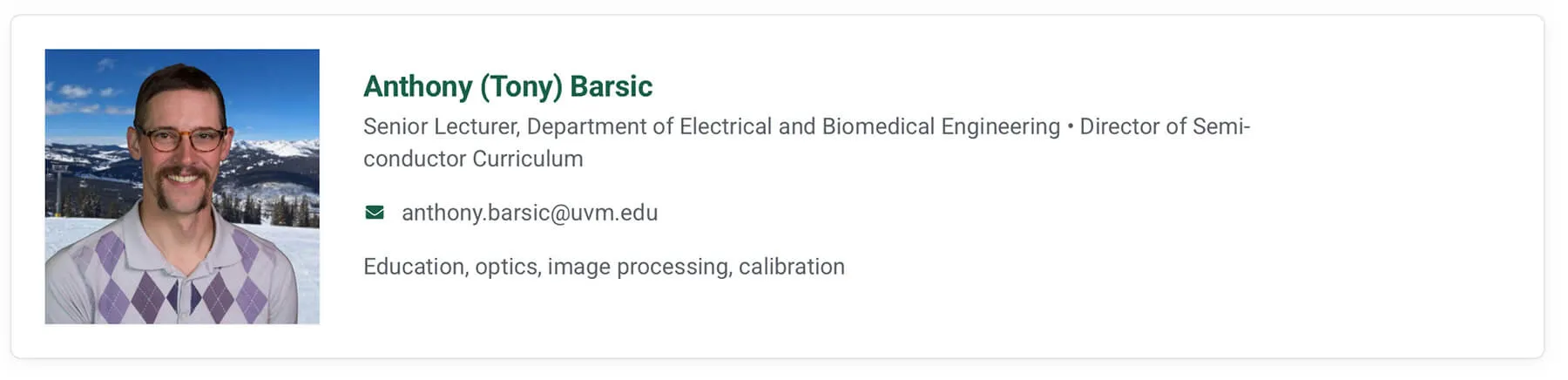The width and height of the screenshot is (1568, 380).
Task: Click the surname "Barsic" in heading
Action: coord(611,86)
